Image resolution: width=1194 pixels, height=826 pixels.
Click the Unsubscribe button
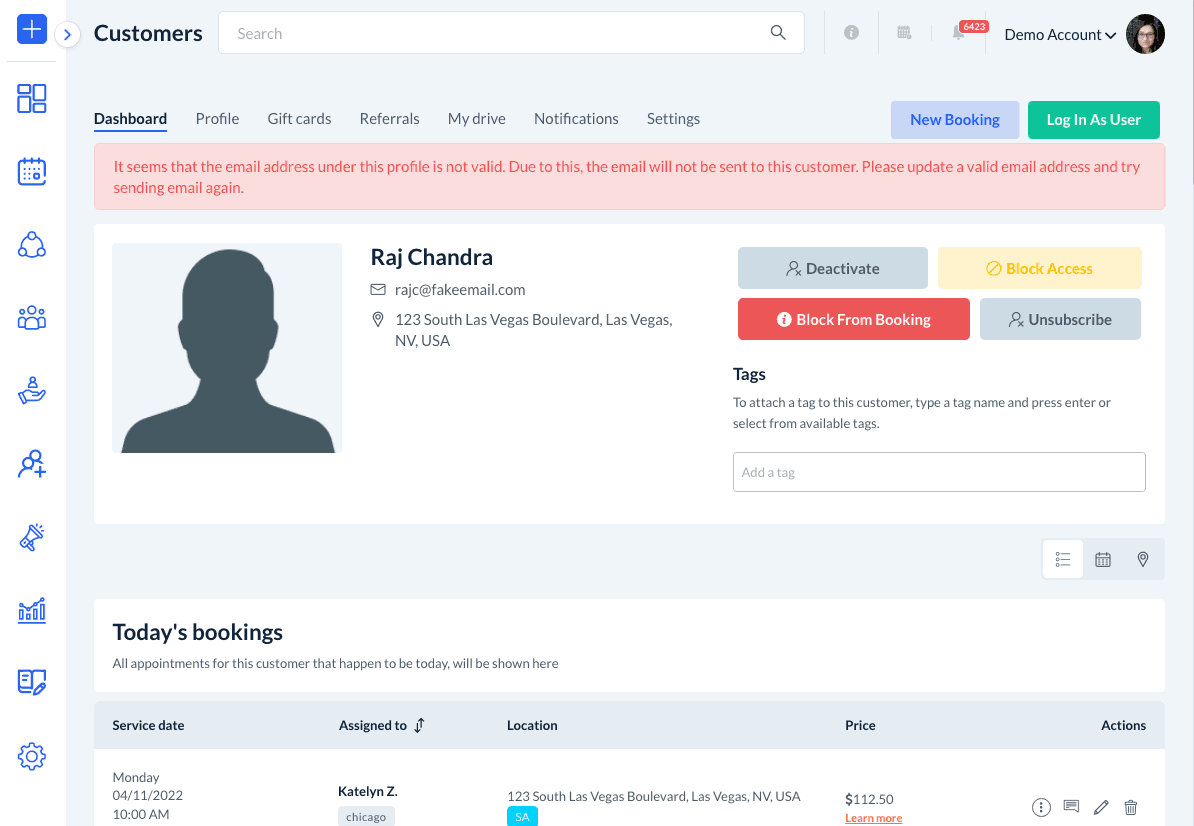click(x=1060, y=319)
